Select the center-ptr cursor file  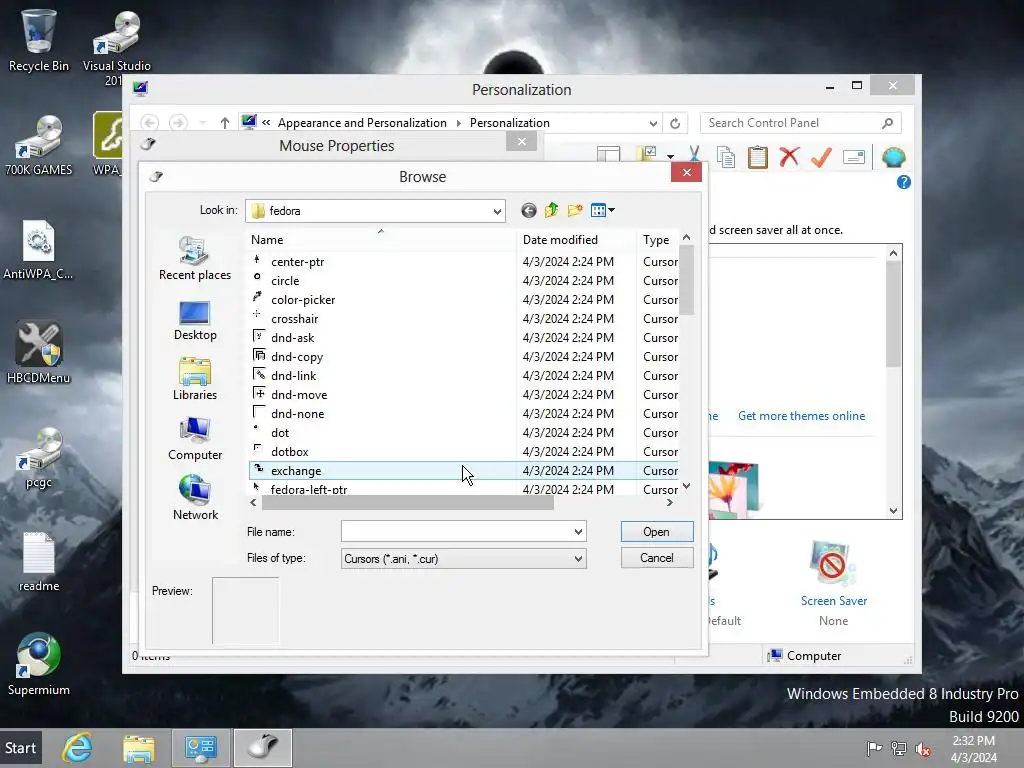point(297,262)
